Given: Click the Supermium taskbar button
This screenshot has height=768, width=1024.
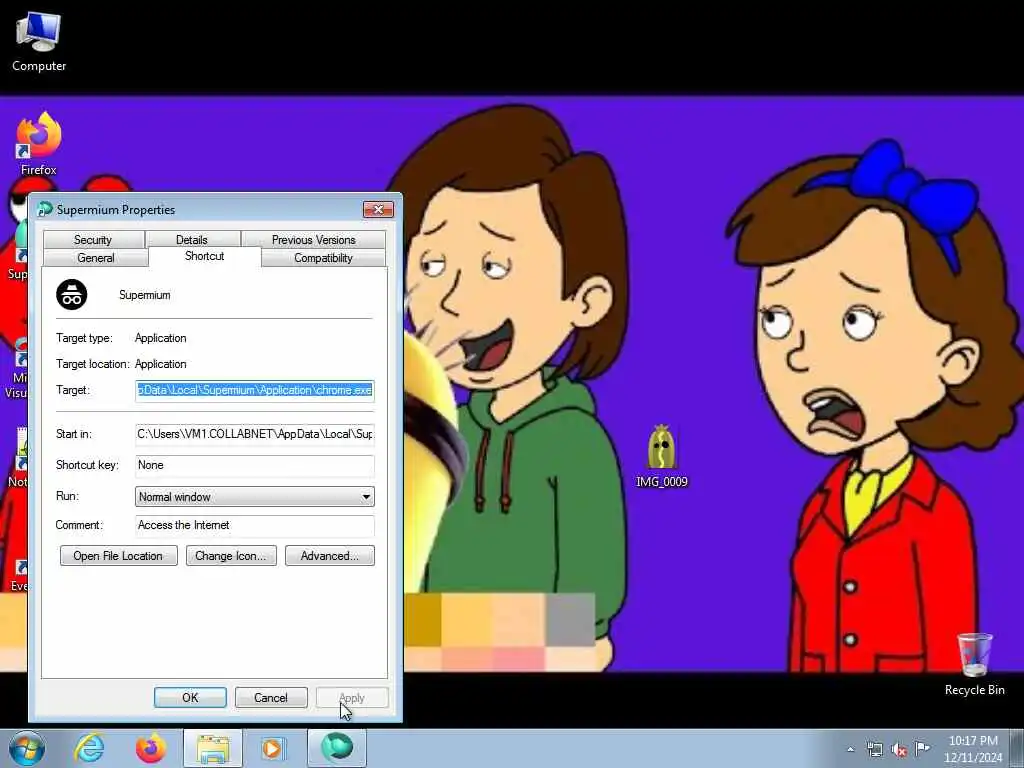Looking at the screenshot, I should click(x=336, y=748).
